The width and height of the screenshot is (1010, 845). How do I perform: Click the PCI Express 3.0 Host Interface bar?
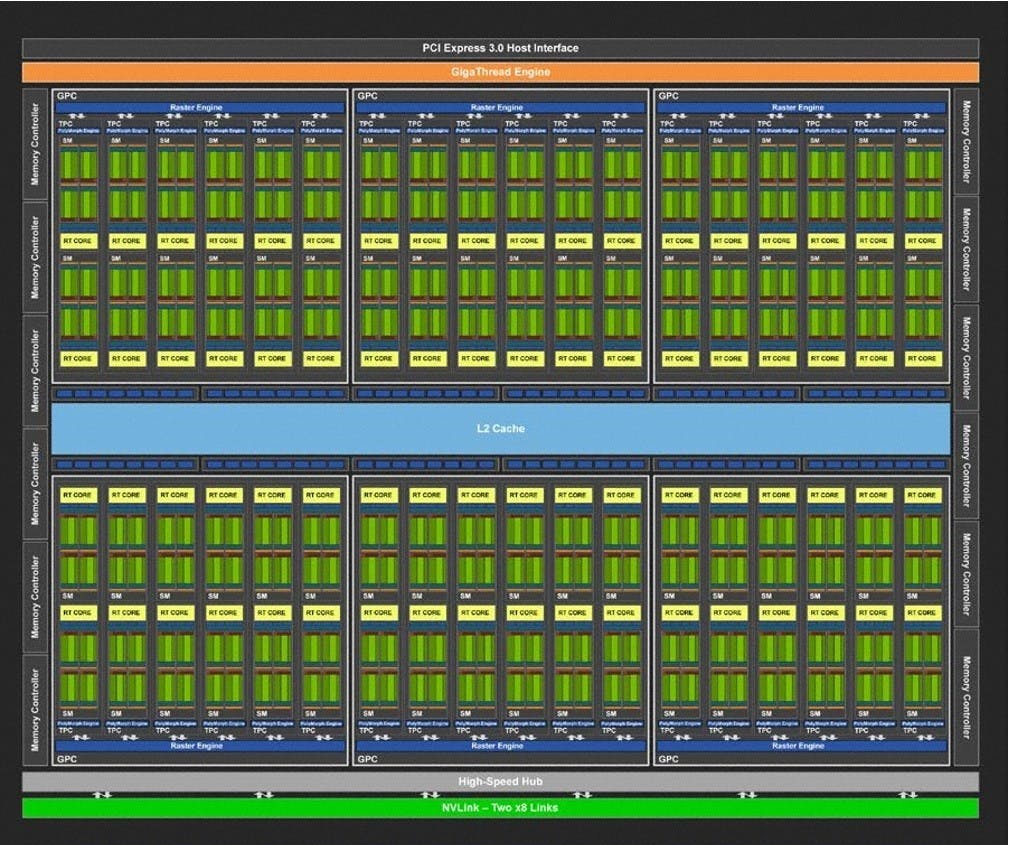tap(500, 48)
